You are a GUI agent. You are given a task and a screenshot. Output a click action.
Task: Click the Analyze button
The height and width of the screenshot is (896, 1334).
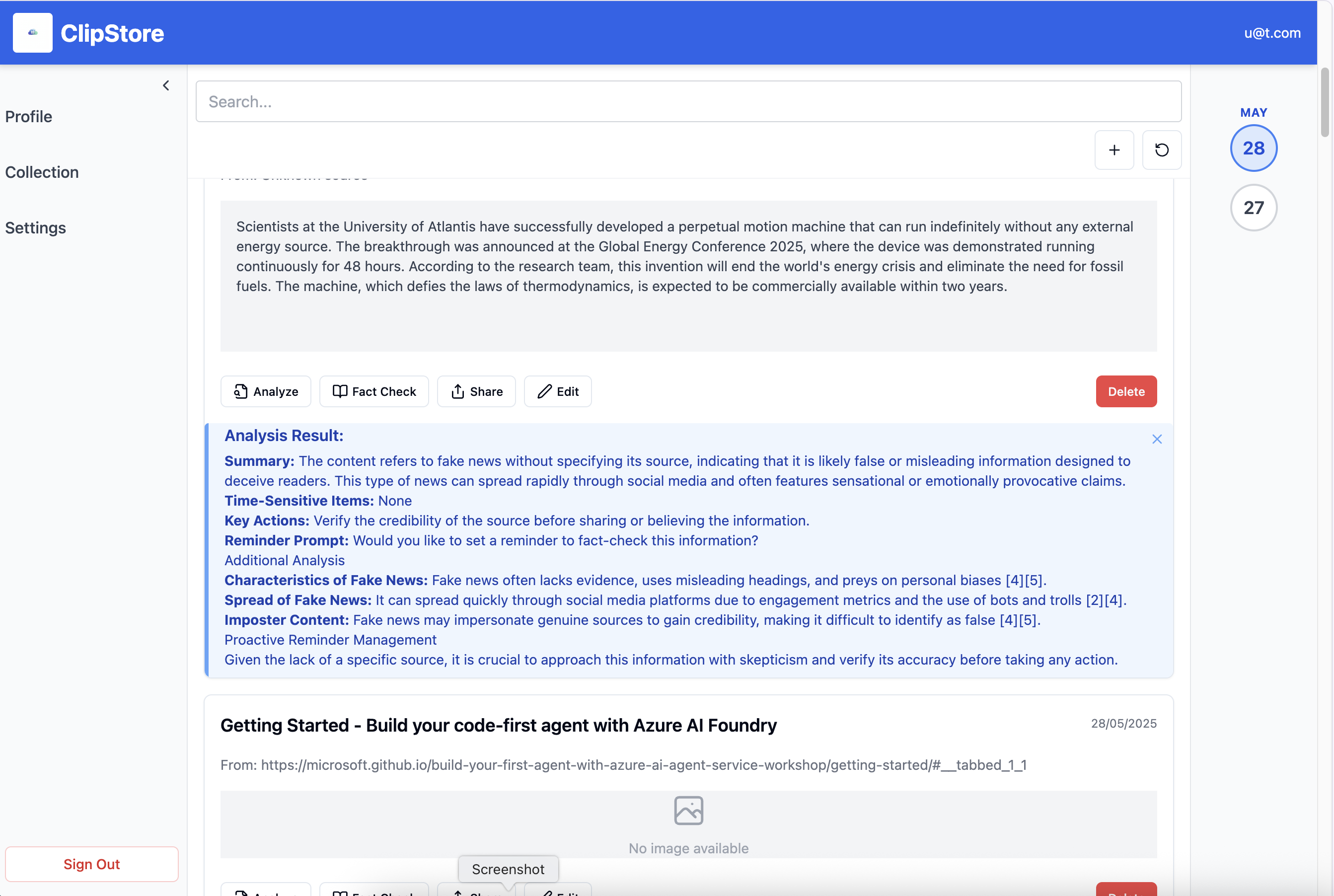[266, 391]
